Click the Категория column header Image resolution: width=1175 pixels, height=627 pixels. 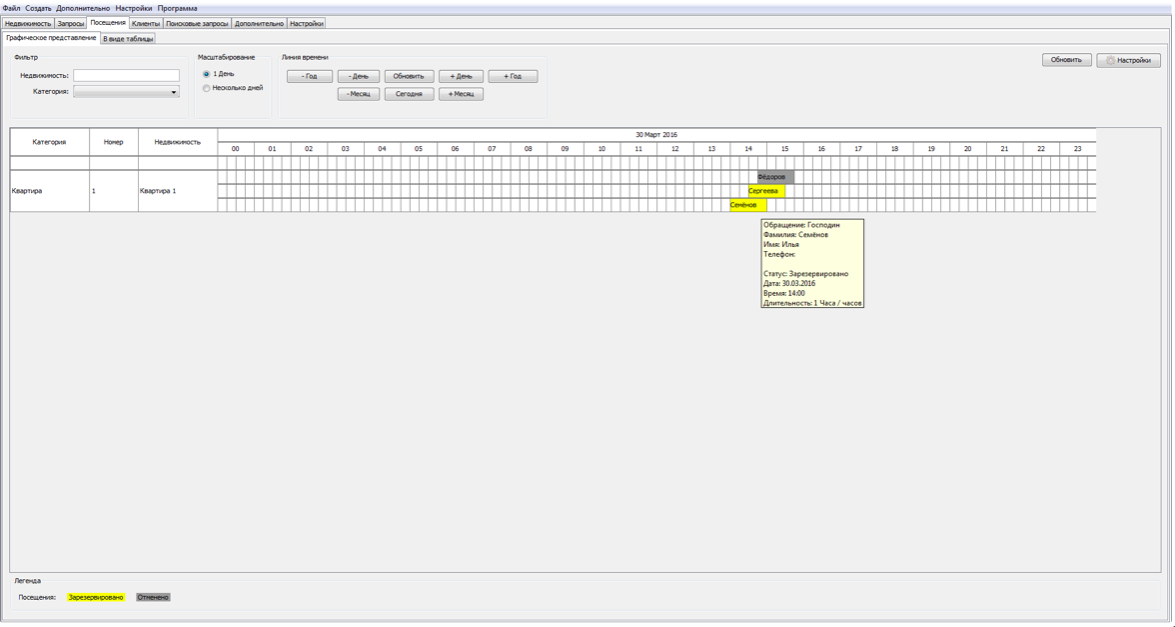point(49,142)
